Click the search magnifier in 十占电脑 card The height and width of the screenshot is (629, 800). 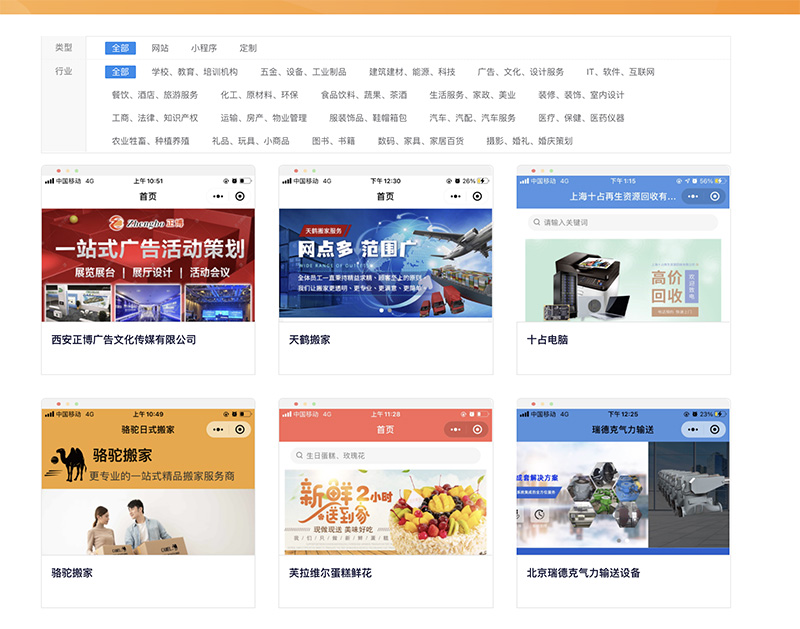point(537,222)
